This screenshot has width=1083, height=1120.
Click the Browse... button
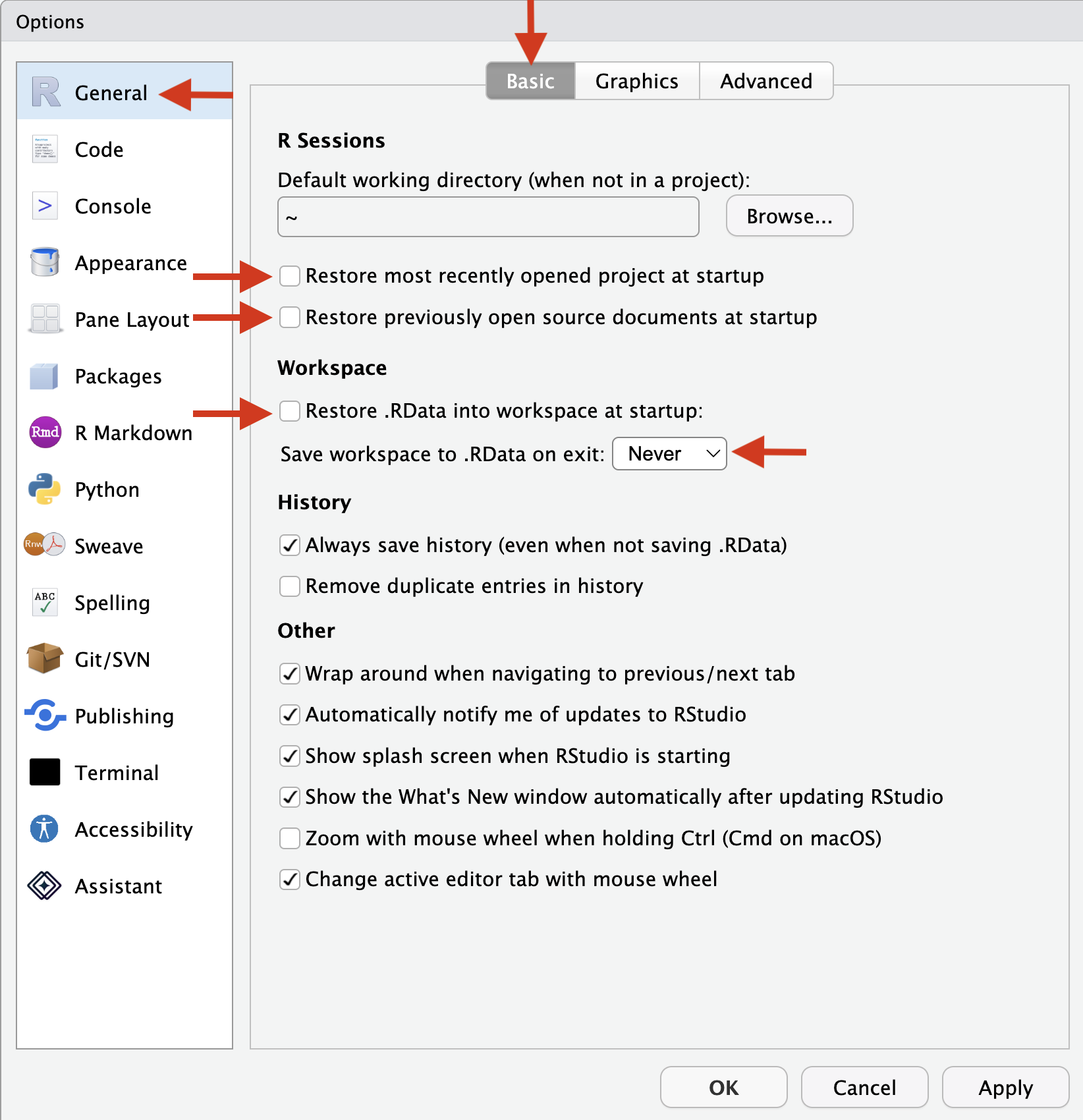pyautogui.click(x=789, y=216)
